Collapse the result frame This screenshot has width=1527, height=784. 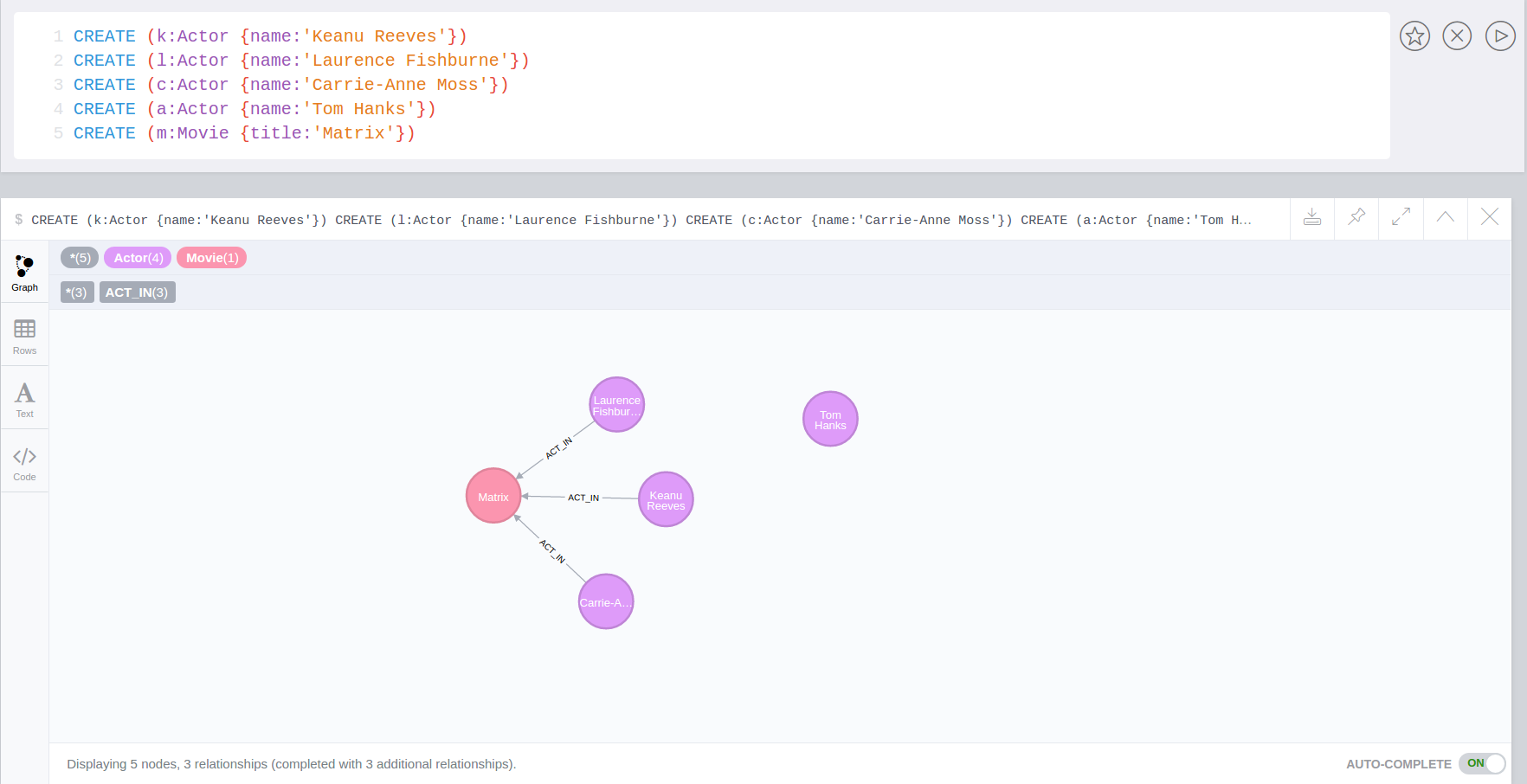pyautogui.click(x=1445, y=218)
